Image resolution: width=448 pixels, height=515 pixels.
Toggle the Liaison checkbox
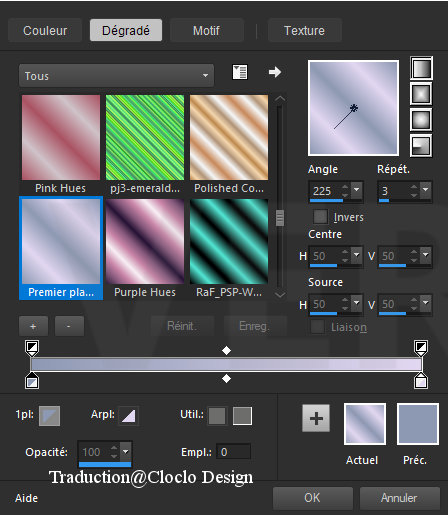(317, 327)
